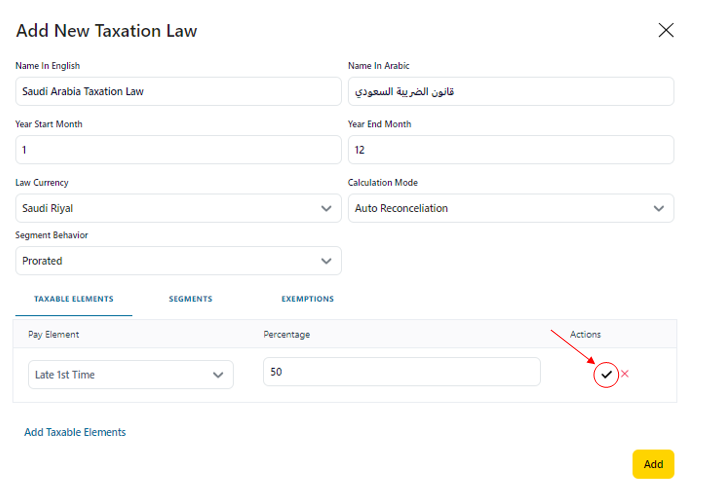Edit the Year End Month field
This screenshot has width=702, height=498.
point(510,150)
